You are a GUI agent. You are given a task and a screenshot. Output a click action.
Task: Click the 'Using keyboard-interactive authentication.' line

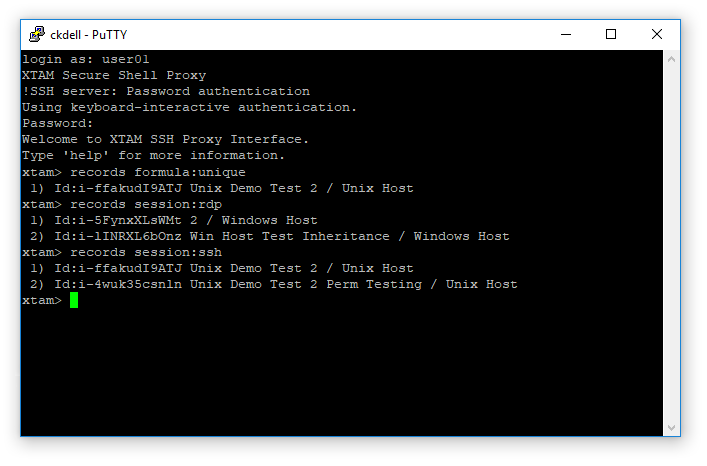(190, 108)
